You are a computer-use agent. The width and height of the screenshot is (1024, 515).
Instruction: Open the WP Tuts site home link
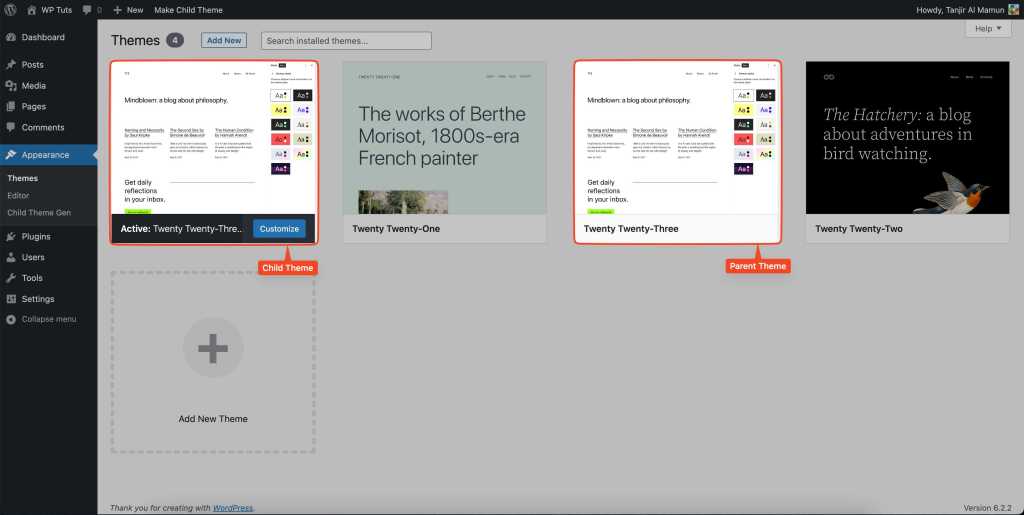click(x=50, y=10)
